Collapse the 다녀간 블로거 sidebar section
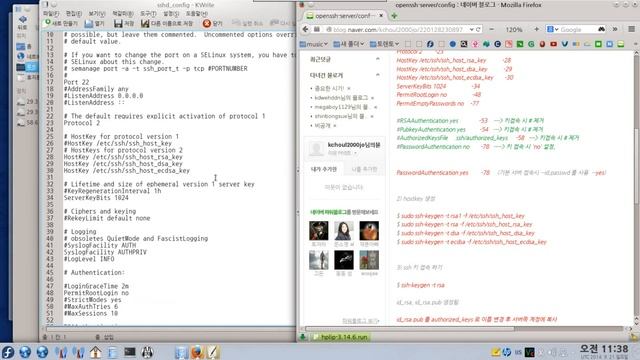The width and height of the screenshot is (640, 360). [x=378, y=75]
